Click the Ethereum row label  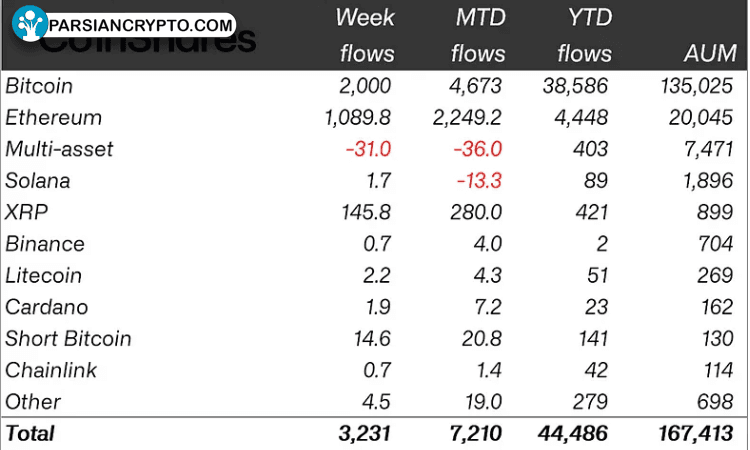(x=54, y=118)
